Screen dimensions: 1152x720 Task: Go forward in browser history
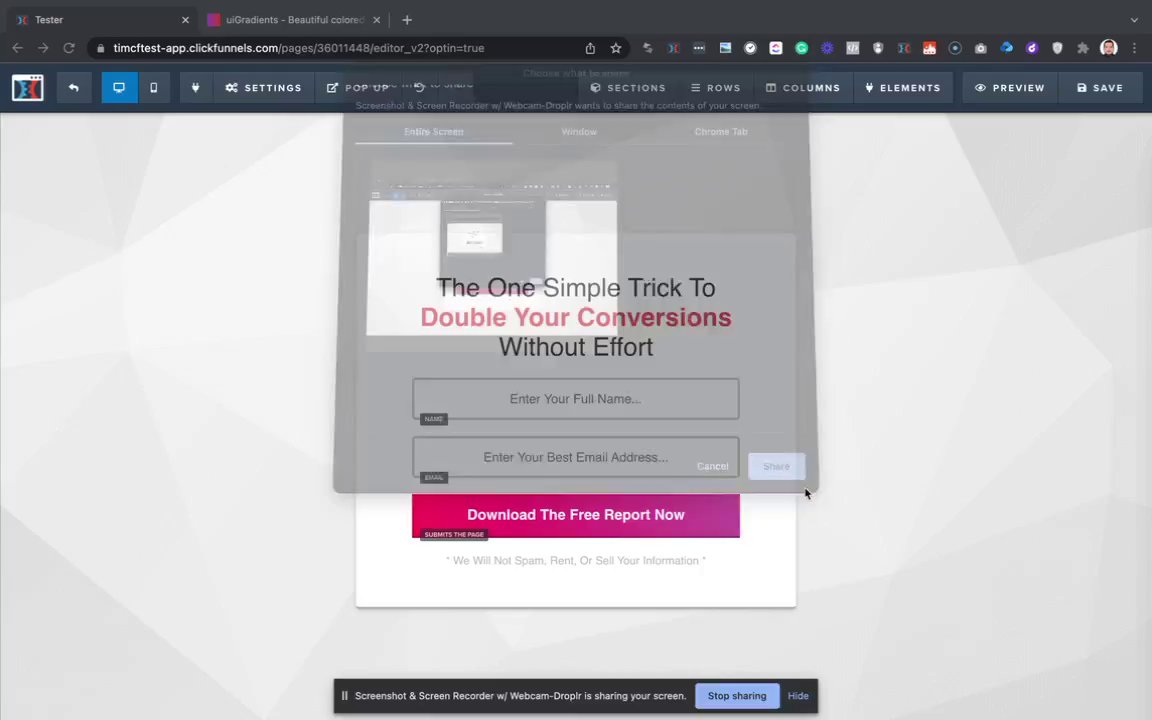(x=43, y=48)
